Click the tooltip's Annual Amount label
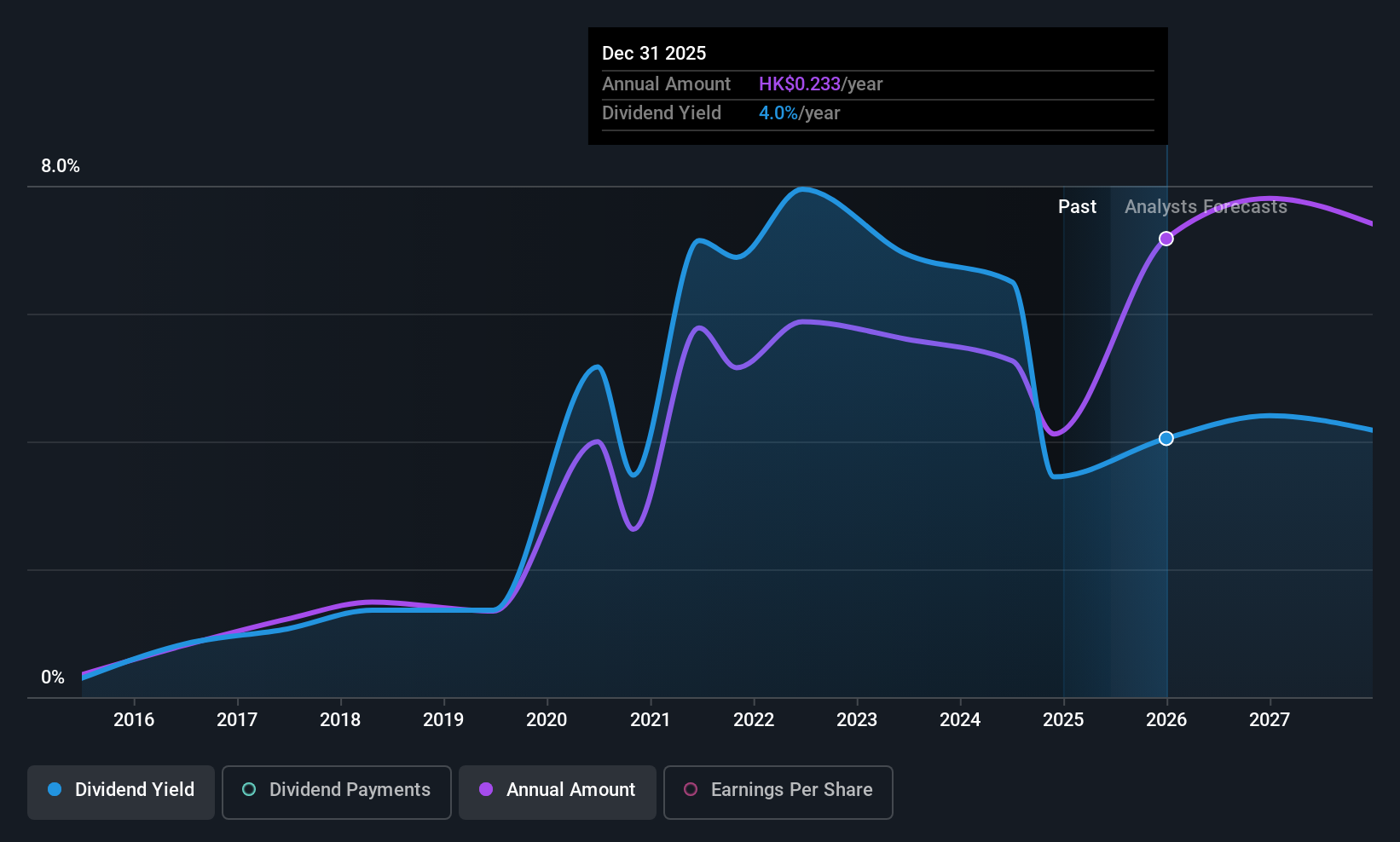Viewport: 1400px width, 842px height. point(666,84)
